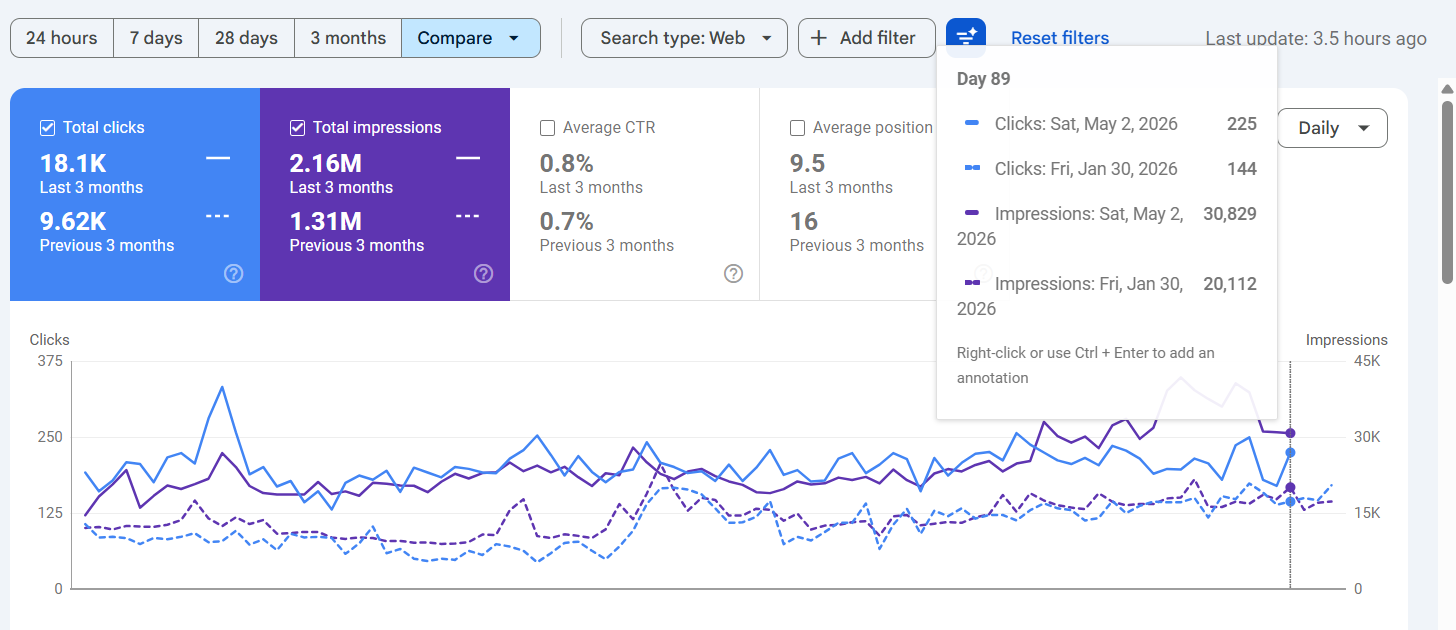Click the blue clicks data point on chart
This screenshot has width=1456, height=630.
click(1290, 453)
